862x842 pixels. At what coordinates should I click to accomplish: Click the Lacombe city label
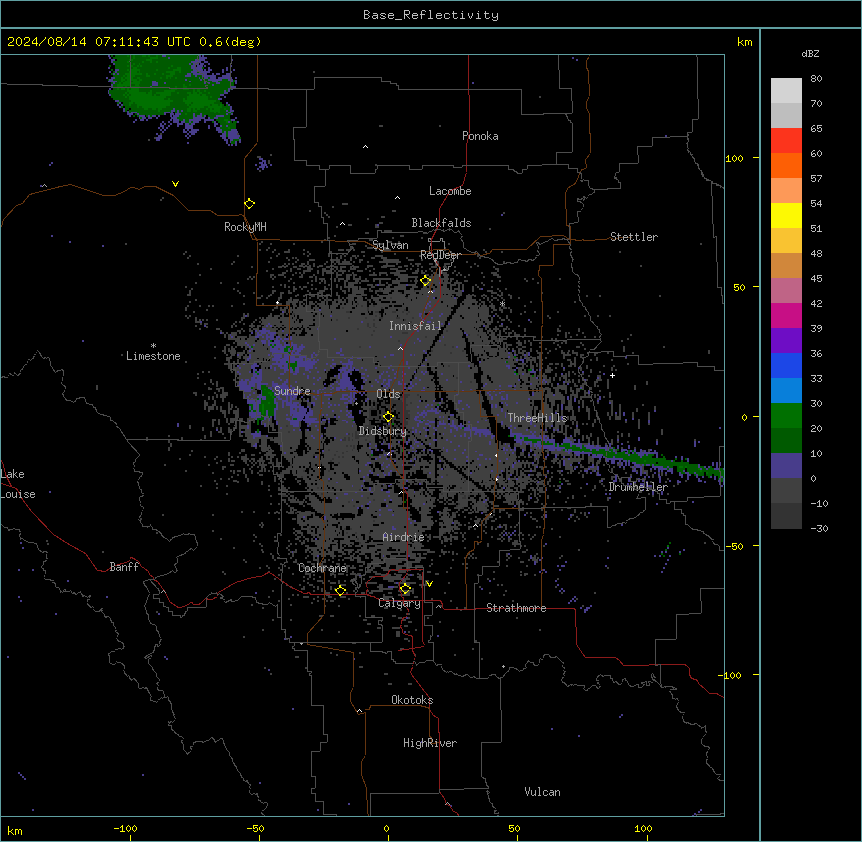coord(450,191)
